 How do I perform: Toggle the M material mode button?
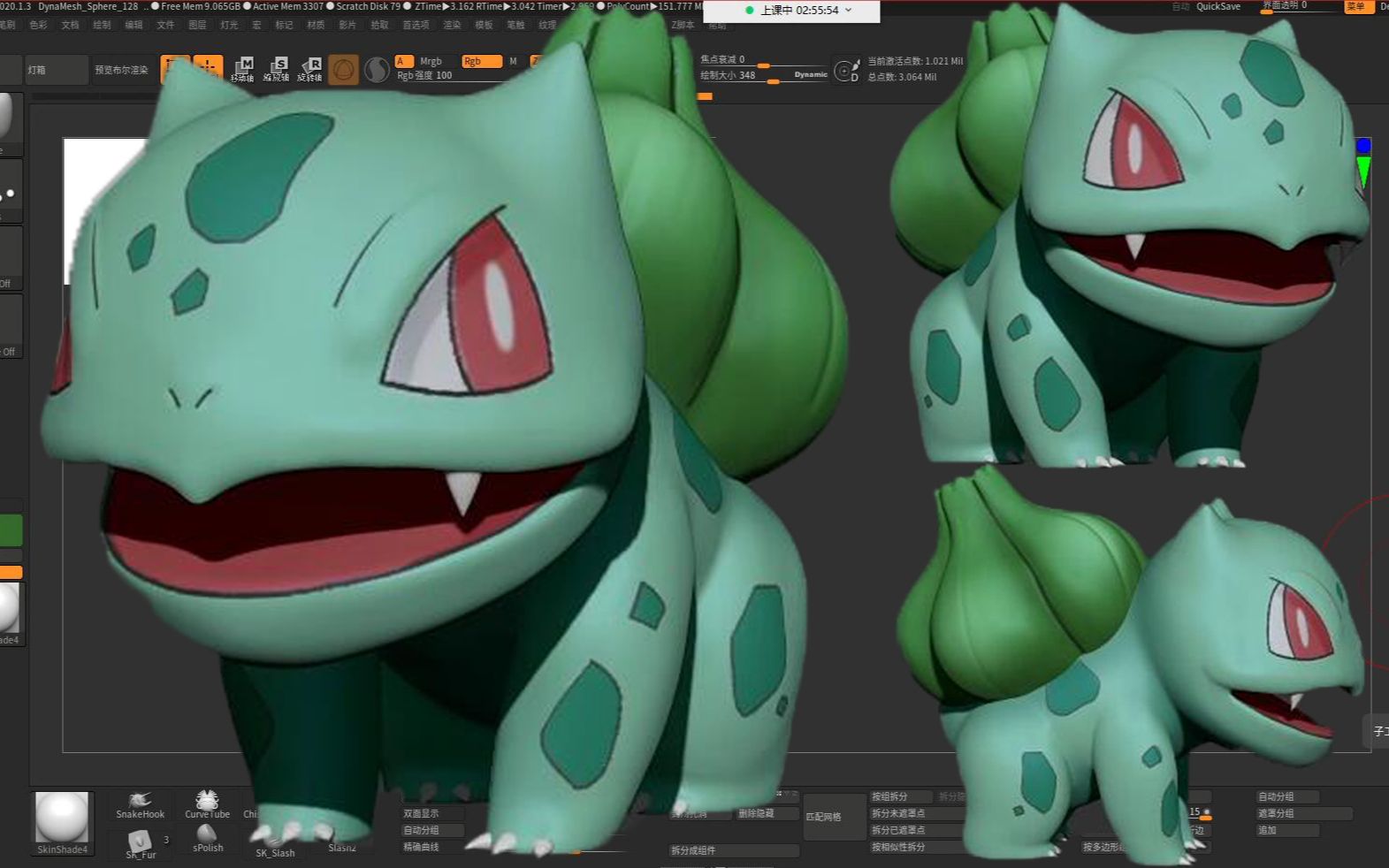513,61
